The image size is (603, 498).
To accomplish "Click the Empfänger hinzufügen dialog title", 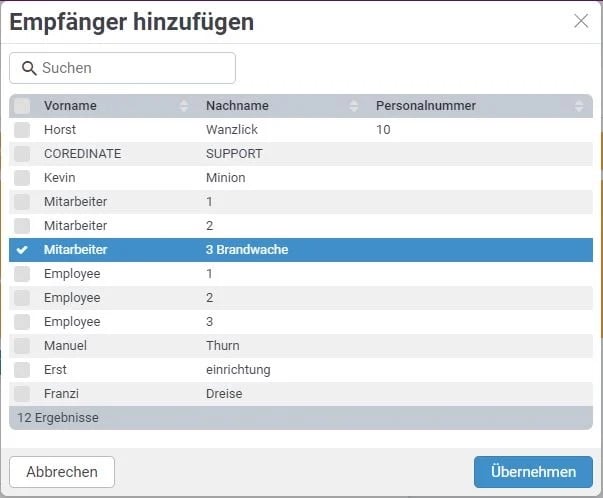I will click(x=132, y=22).
